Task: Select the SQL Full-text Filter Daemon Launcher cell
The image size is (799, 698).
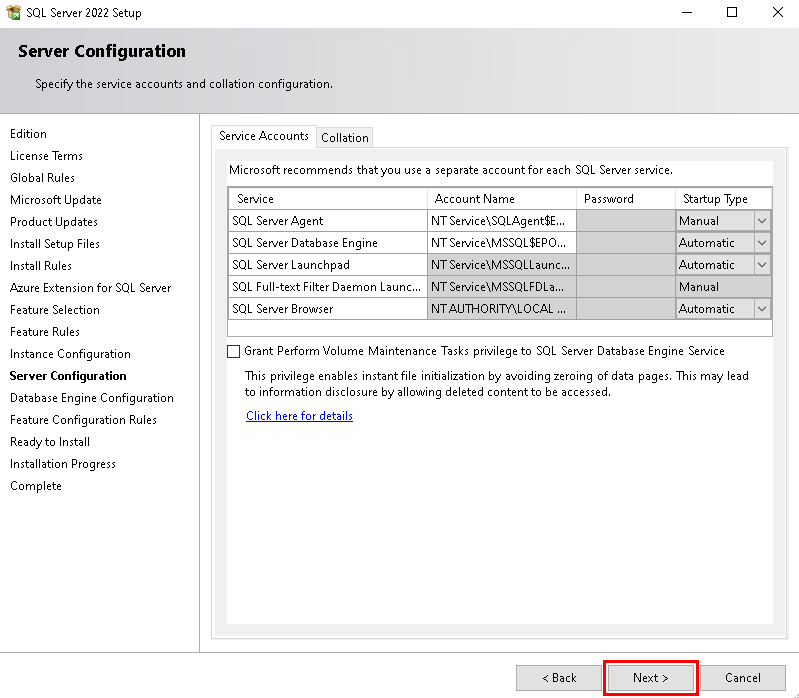Action: tap(328, 287)
